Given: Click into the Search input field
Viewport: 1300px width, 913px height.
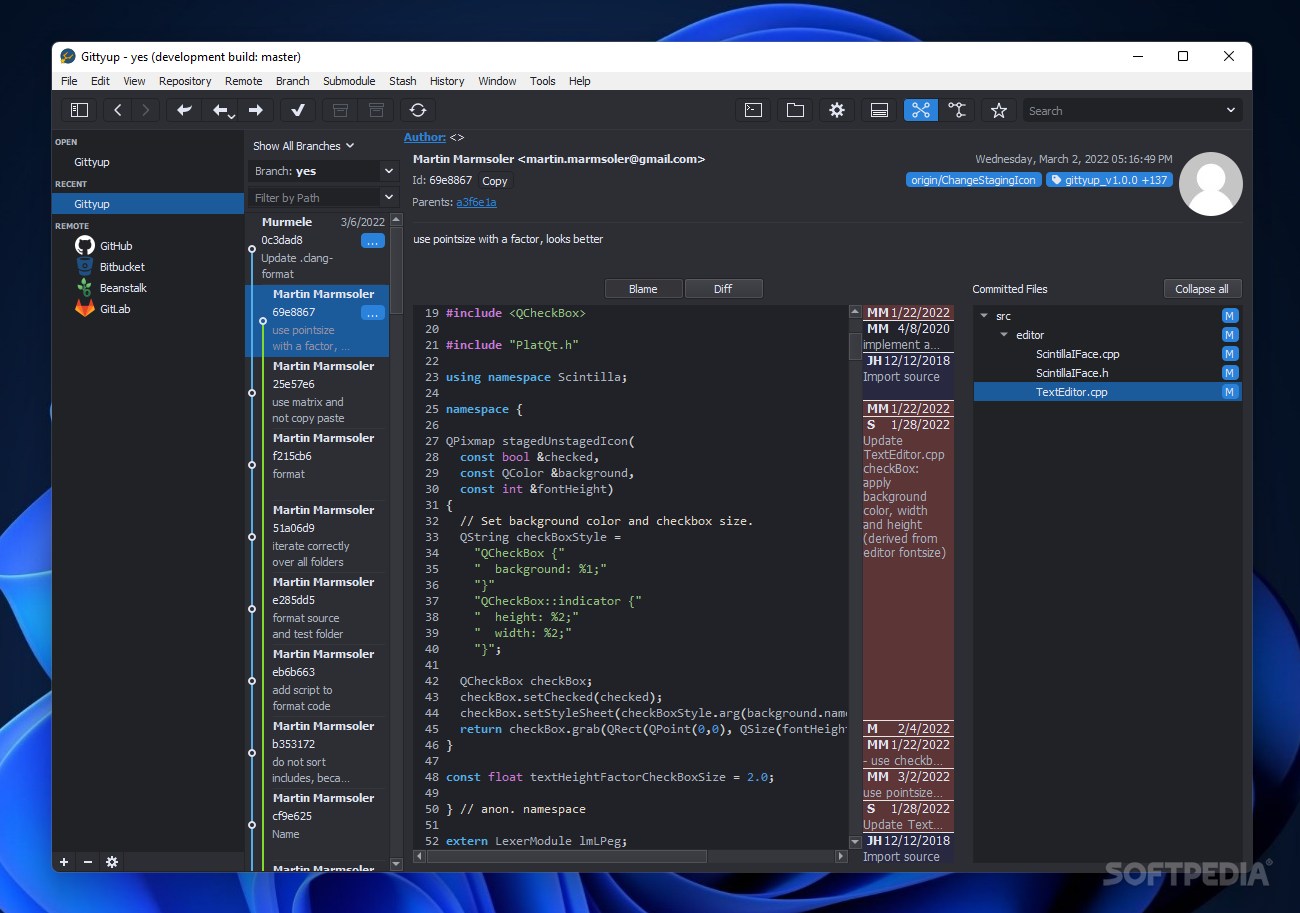Looking at the screenshot, I should (x=1122, y=111).
